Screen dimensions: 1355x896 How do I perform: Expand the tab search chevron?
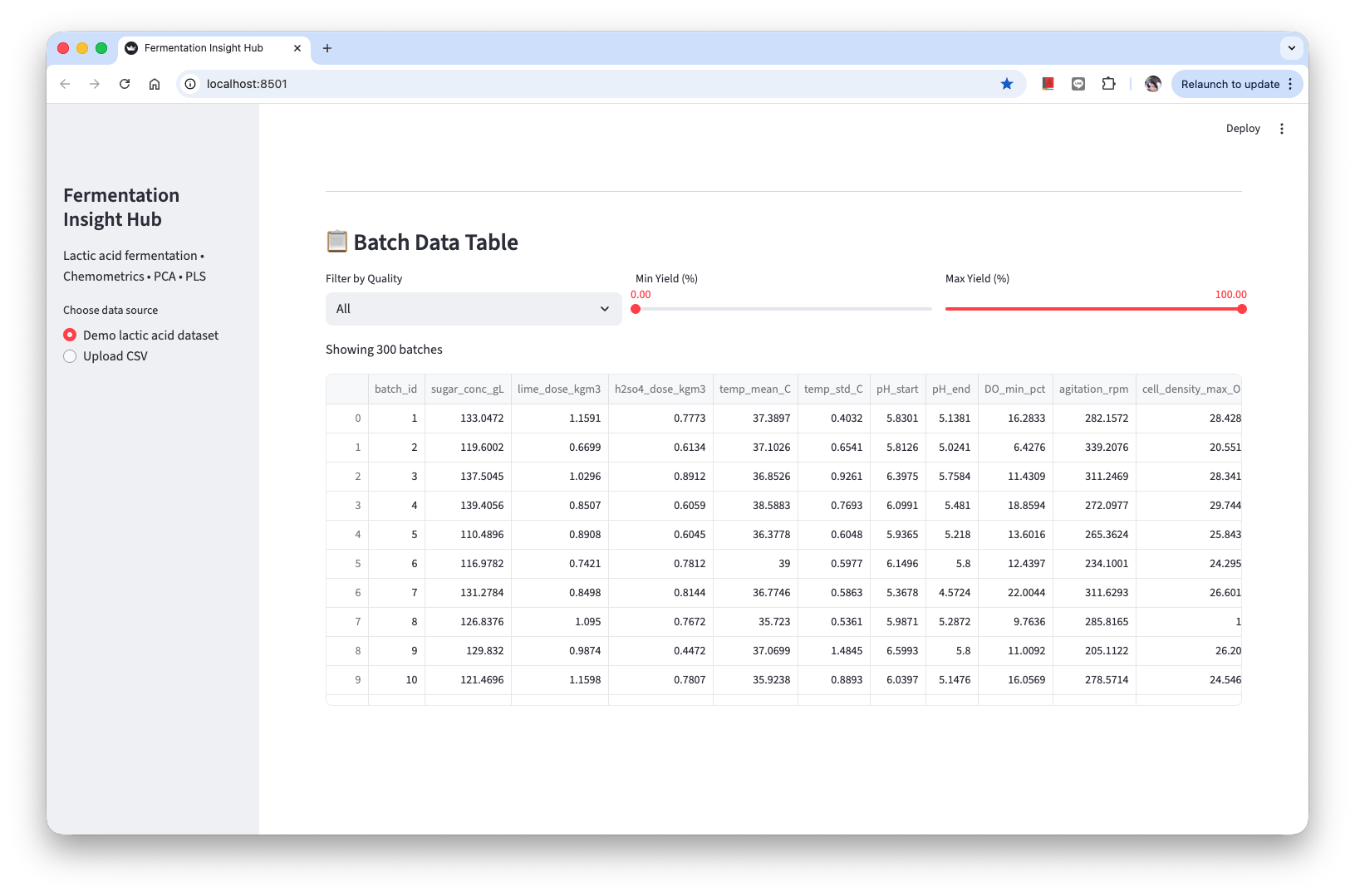(x=1292, y=48)
